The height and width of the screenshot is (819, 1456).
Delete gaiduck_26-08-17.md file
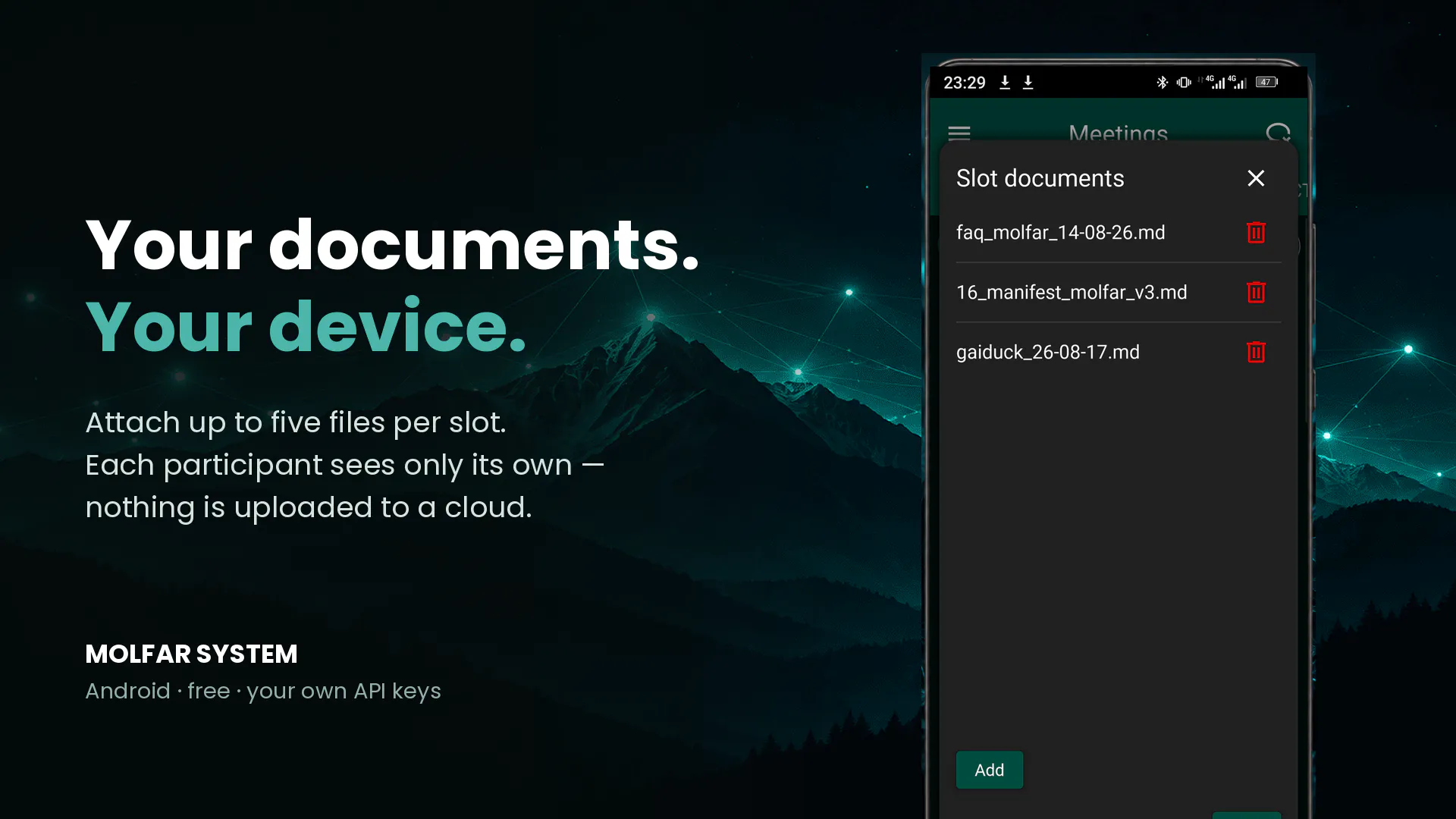1256,352
